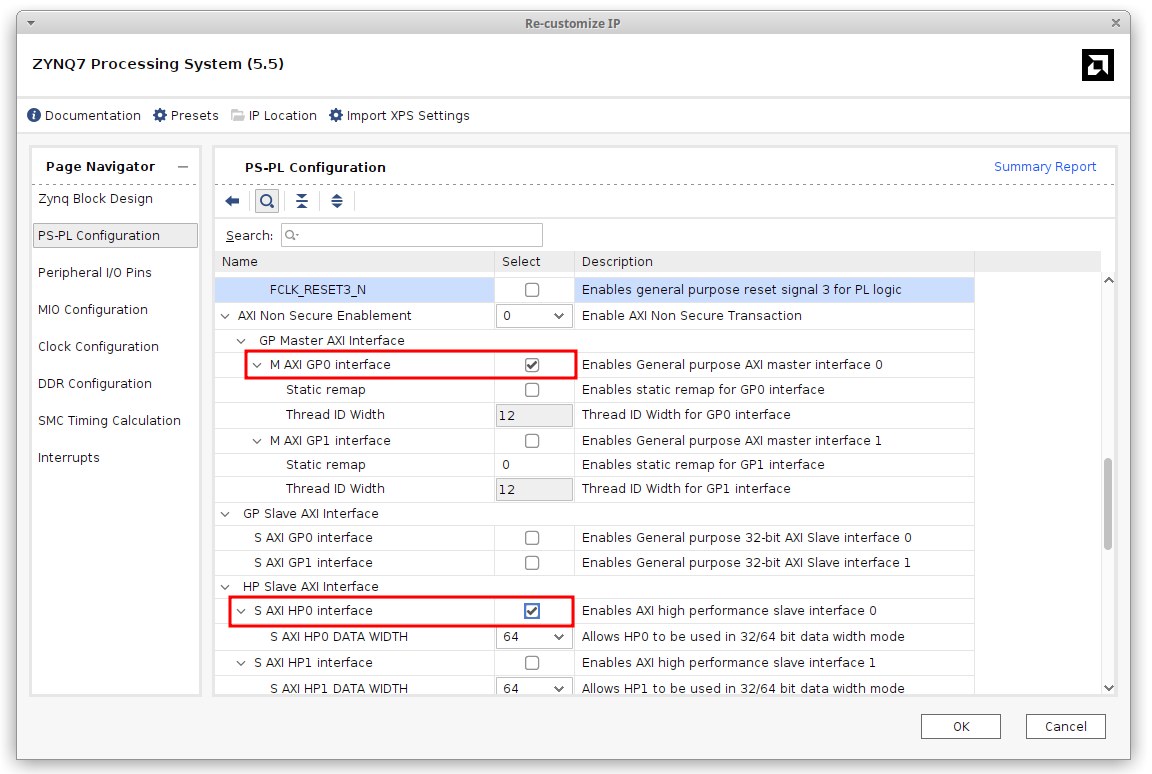The width and height of the screenshot is (1152, 774).
Task: Enable the FCLK_RESET3_N checkbox
Action: (x=532, y=290)
